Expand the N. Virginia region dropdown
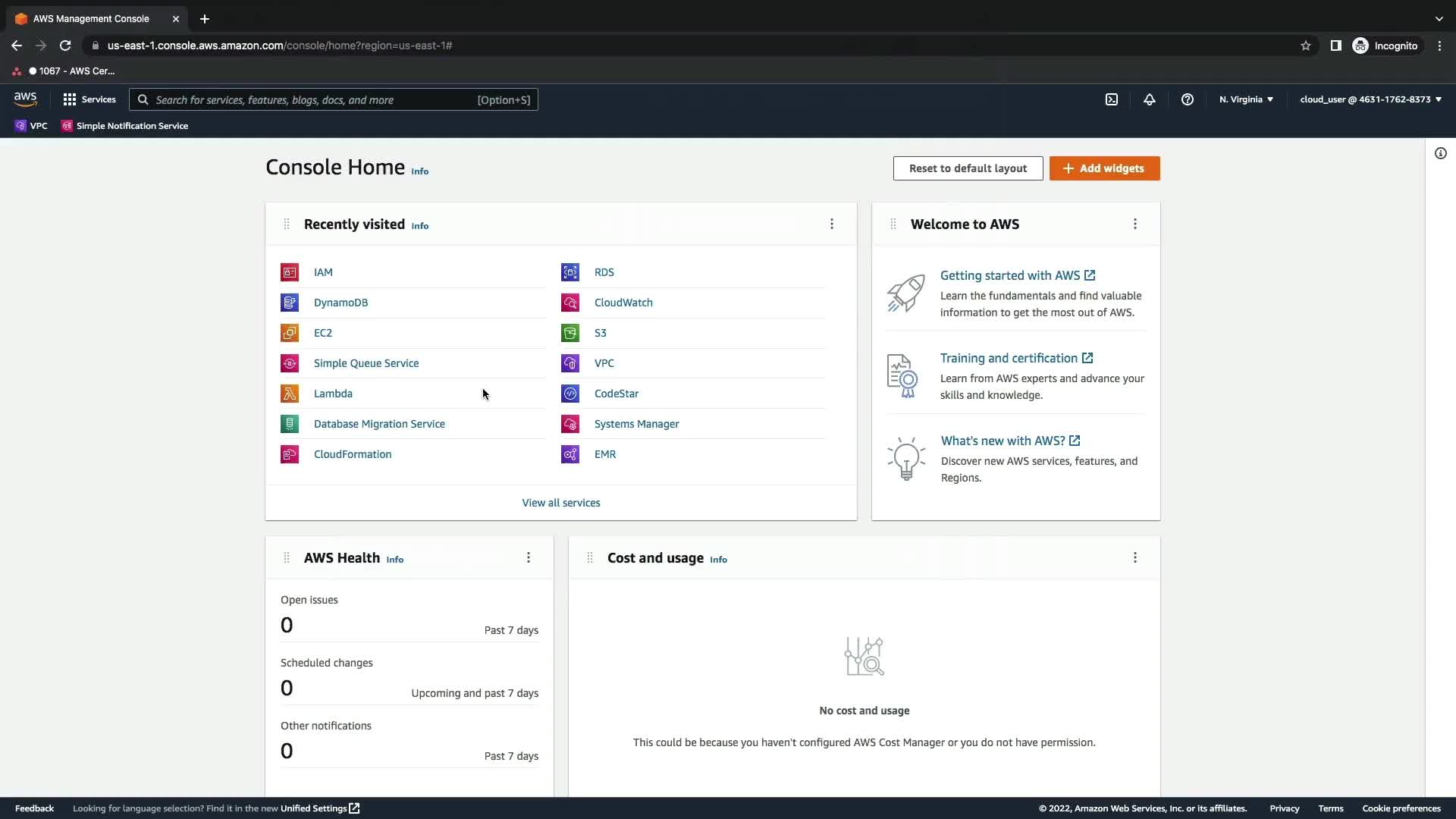 [x=1246, y=99]
